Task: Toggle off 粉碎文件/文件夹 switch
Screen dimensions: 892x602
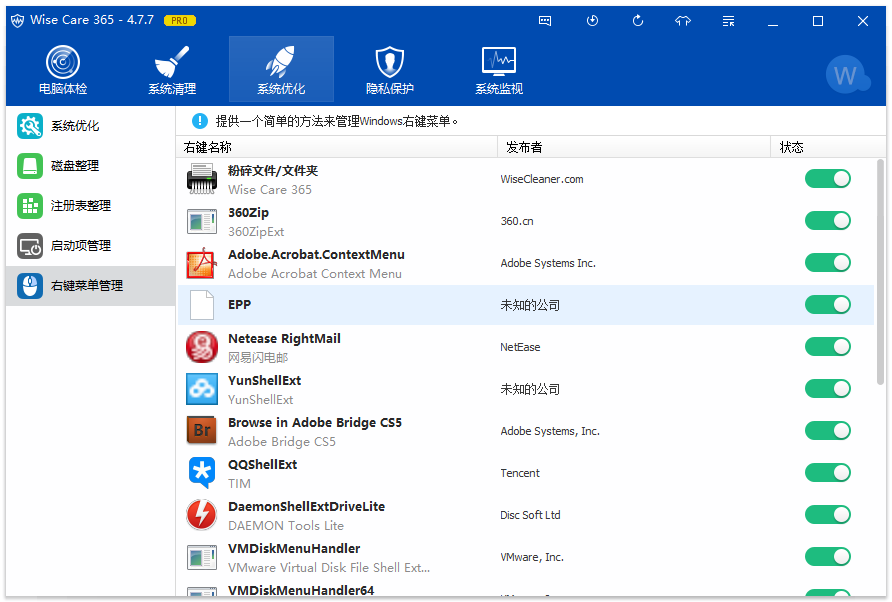Action: click(828, 179)
